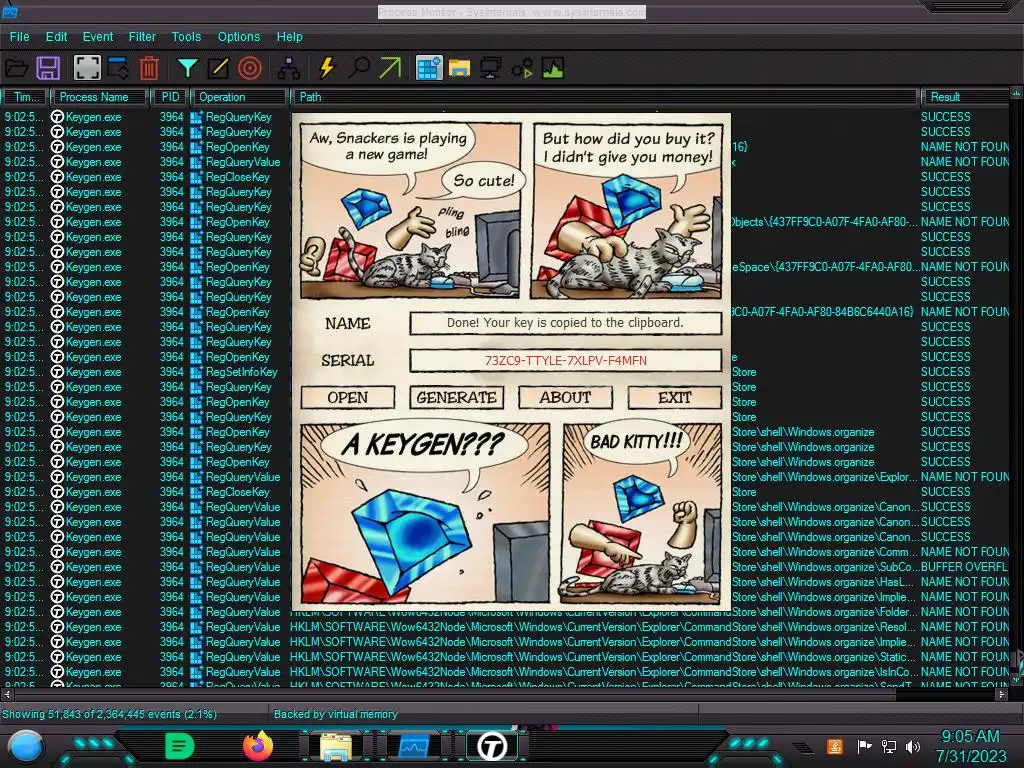
Task: Click the GENERATE button in keygen
Action: (456, 397)
